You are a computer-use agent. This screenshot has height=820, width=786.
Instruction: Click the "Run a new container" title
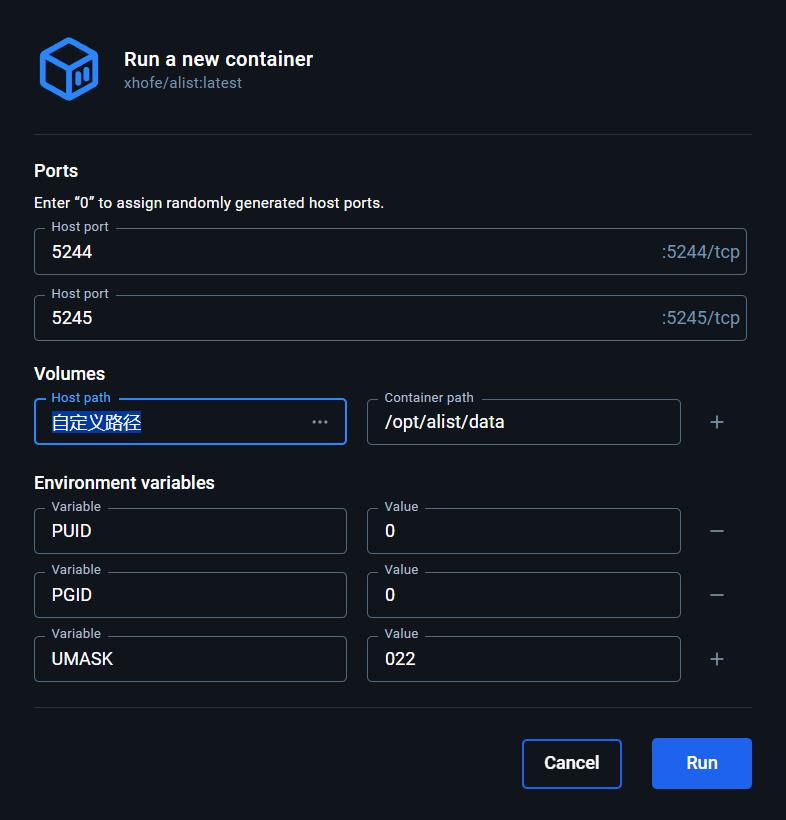[218, 59]
